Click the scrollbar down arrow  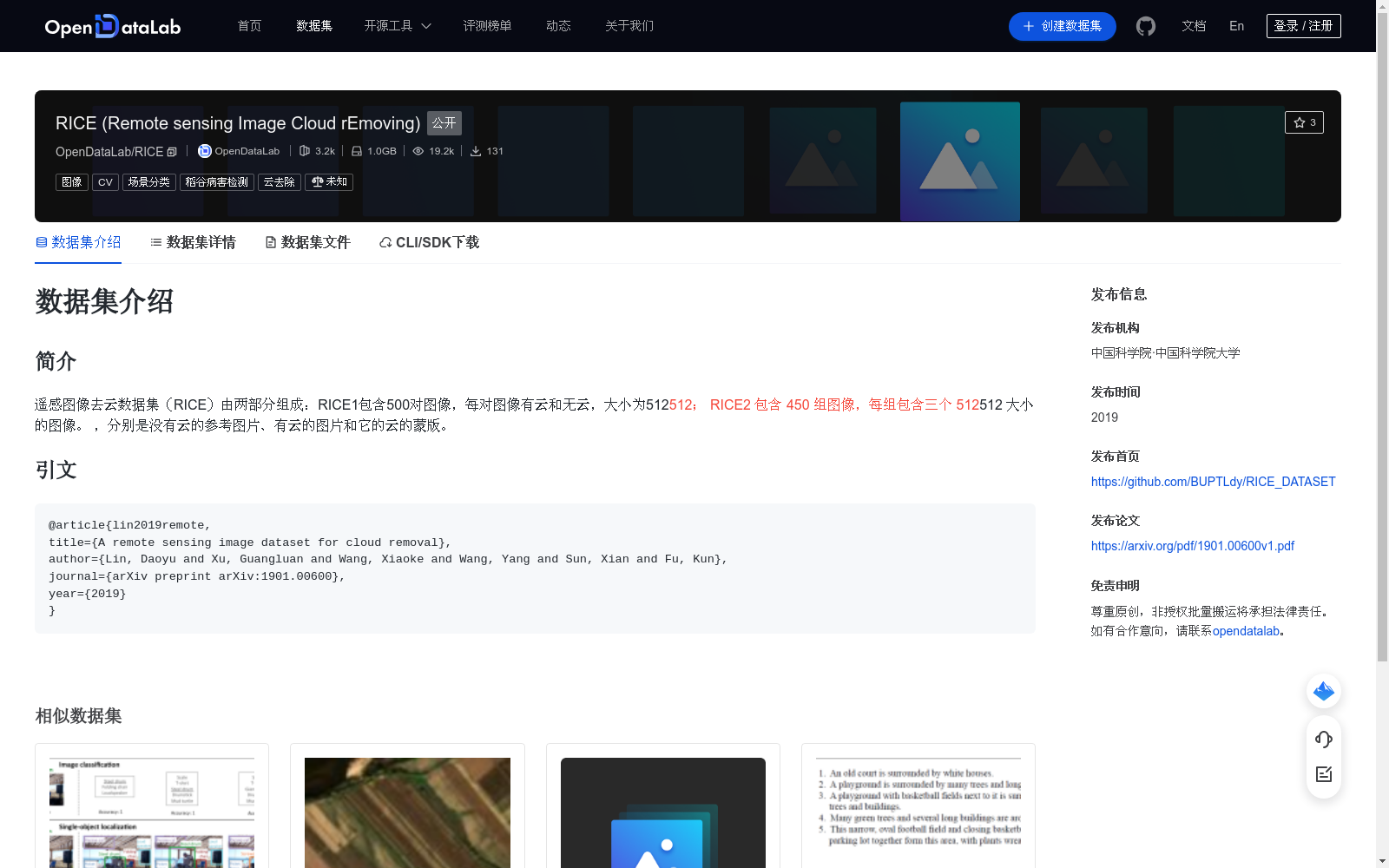coord(1382,861)
